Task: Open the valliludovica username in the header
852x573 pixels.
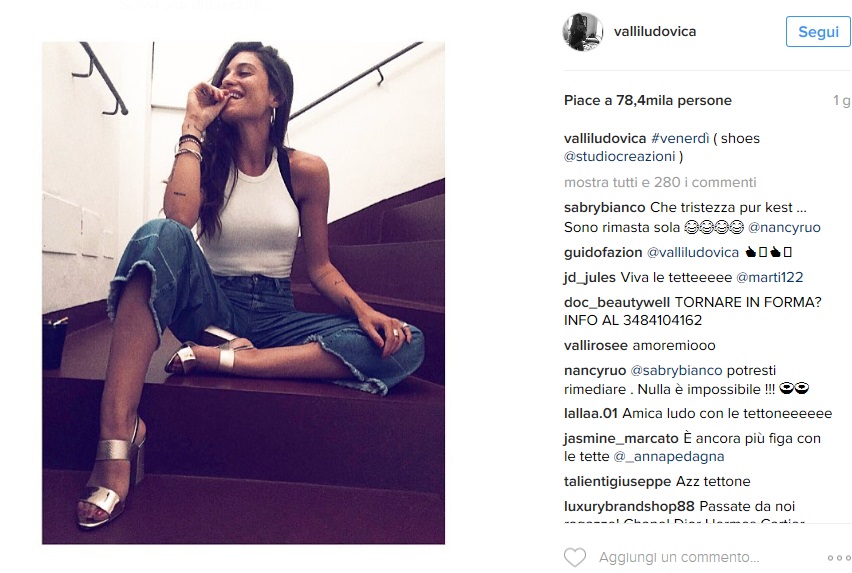Action: tap(655, 32)
